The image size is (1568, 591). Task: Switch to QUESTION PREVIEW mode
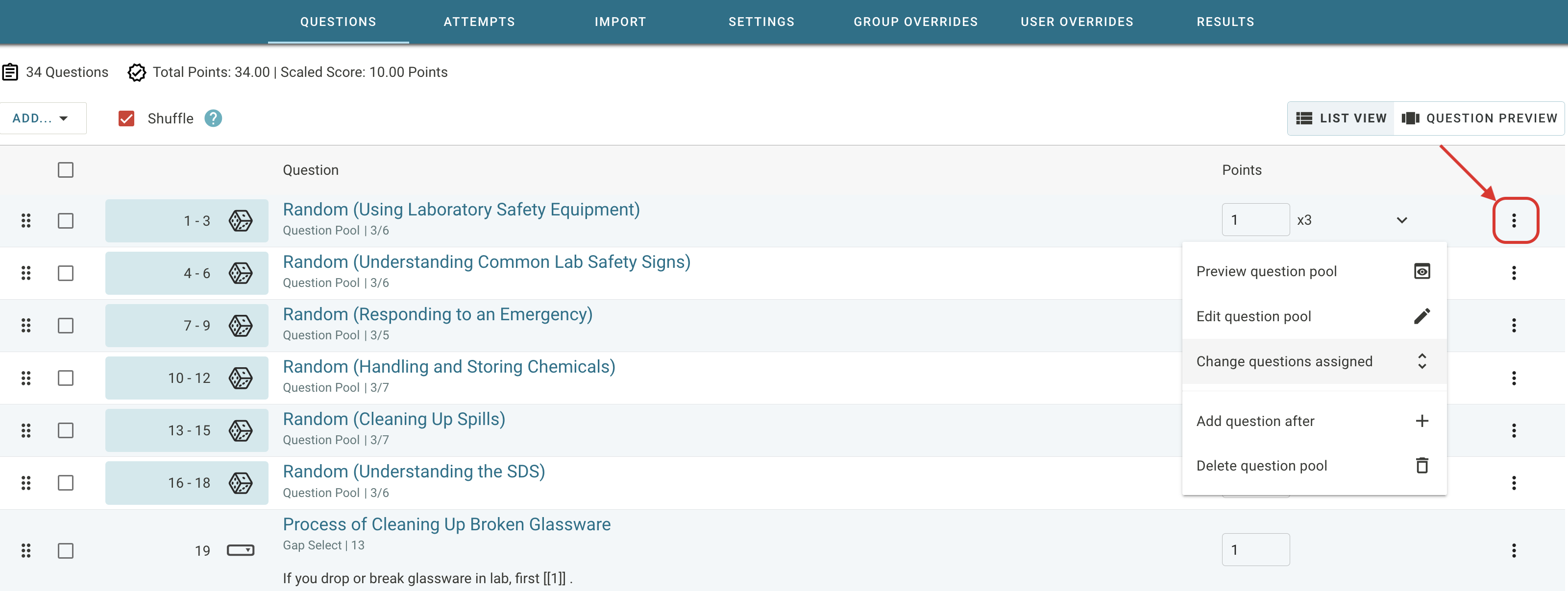(x=1479, y=118)
